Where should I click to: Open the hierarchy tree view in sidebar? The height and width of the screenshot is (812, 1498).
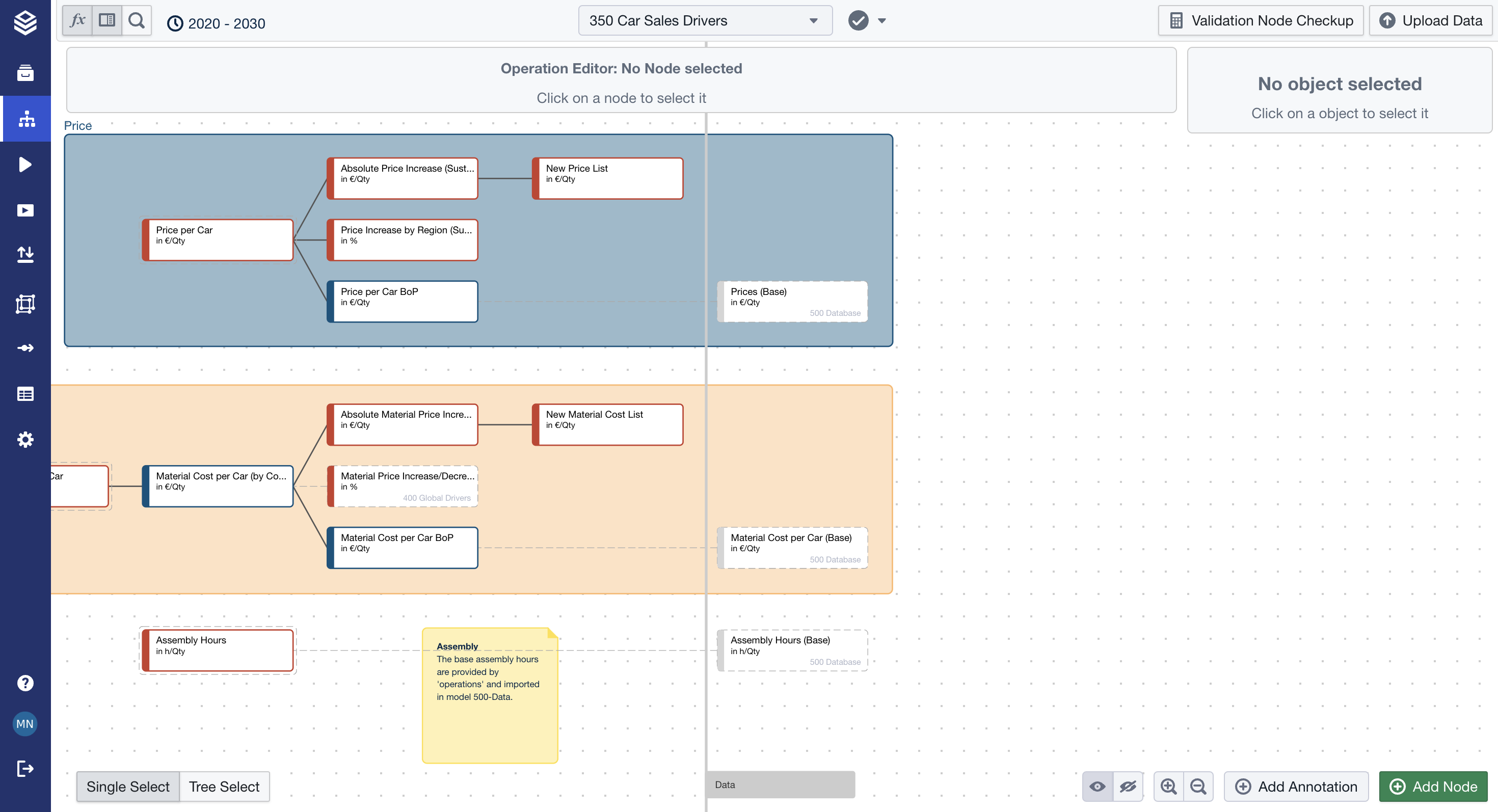click(25, 119)
